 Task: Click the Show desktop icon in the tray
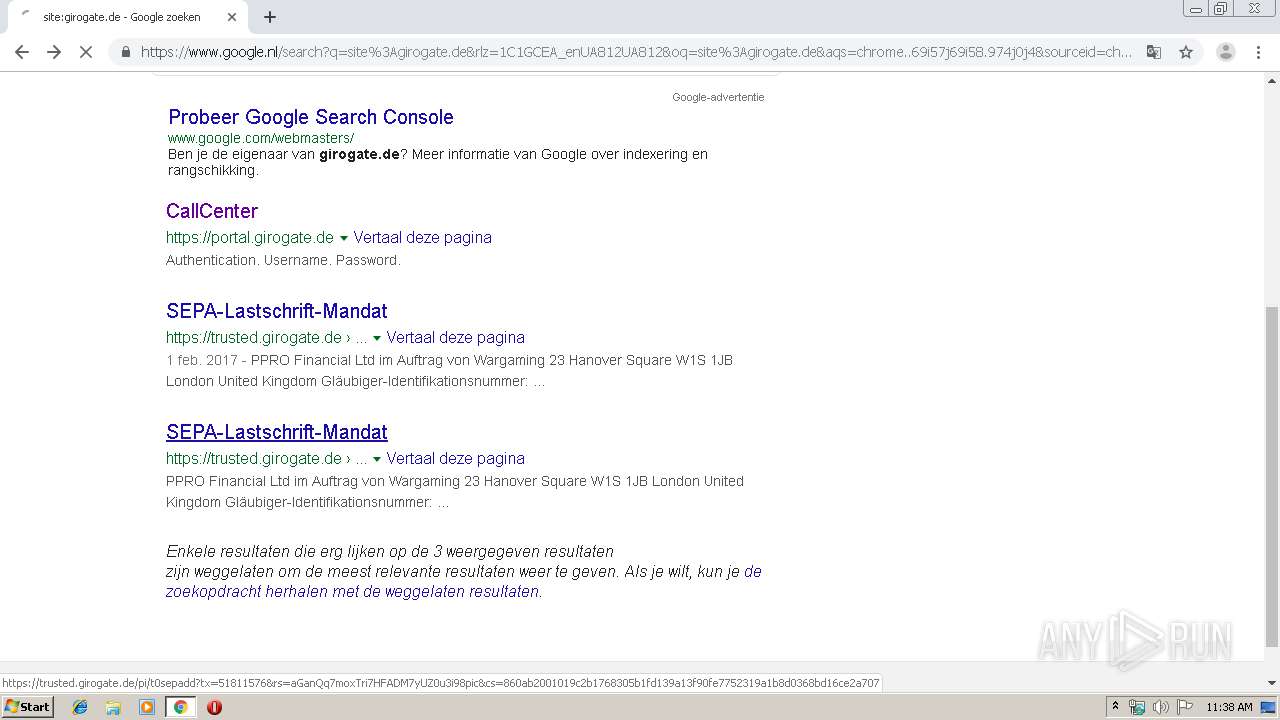pyautogui.click(x=1269, y=707)
